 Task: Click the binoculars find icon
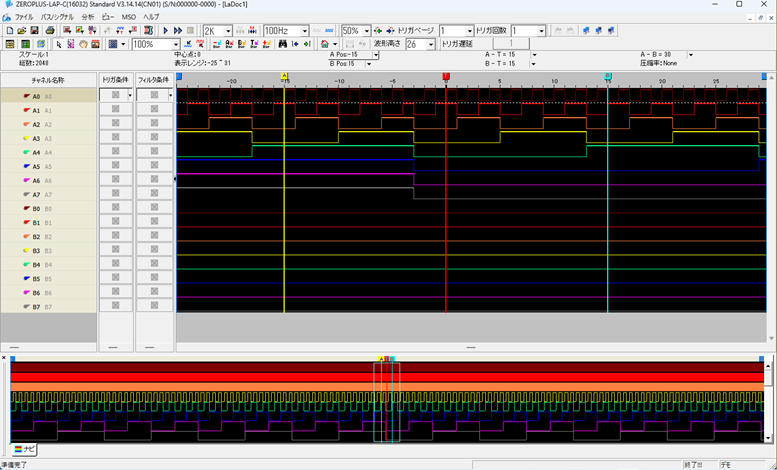[282, 44]
